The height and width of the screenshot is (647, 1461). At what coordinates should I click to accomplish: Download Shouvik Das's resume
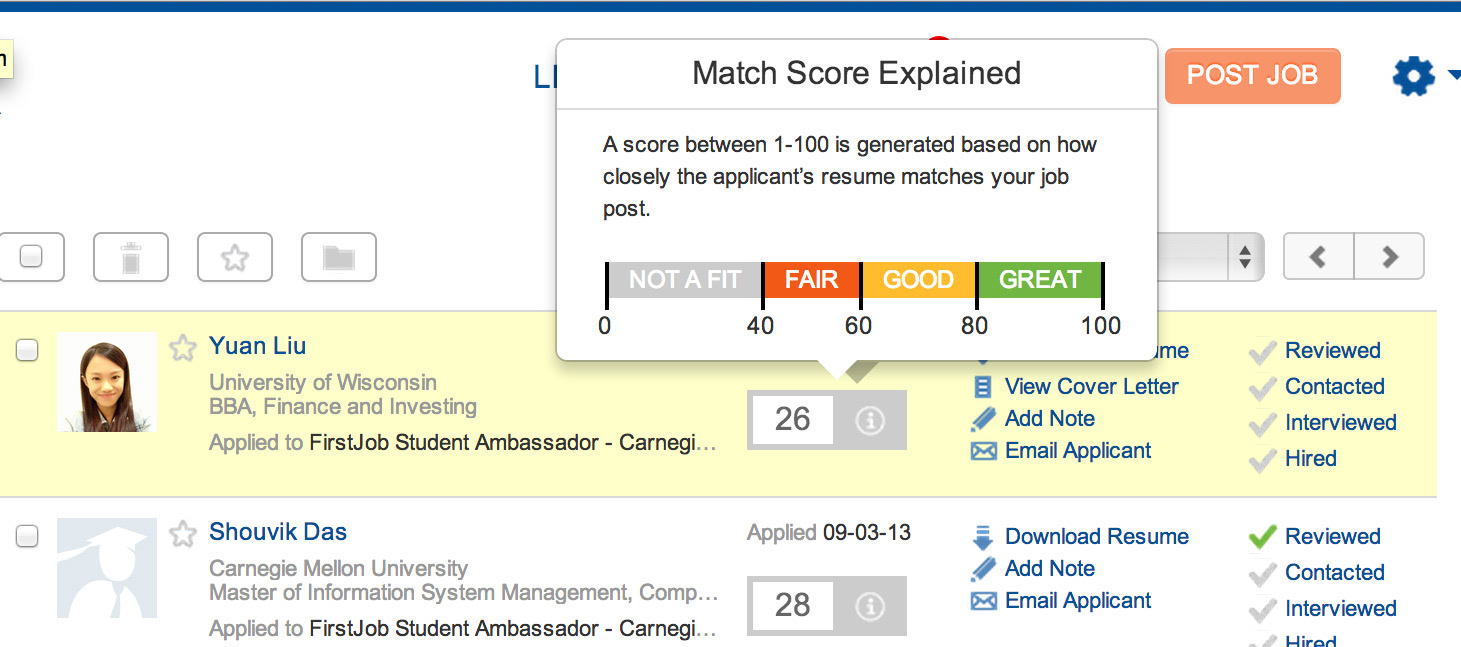pos(1096,536)
